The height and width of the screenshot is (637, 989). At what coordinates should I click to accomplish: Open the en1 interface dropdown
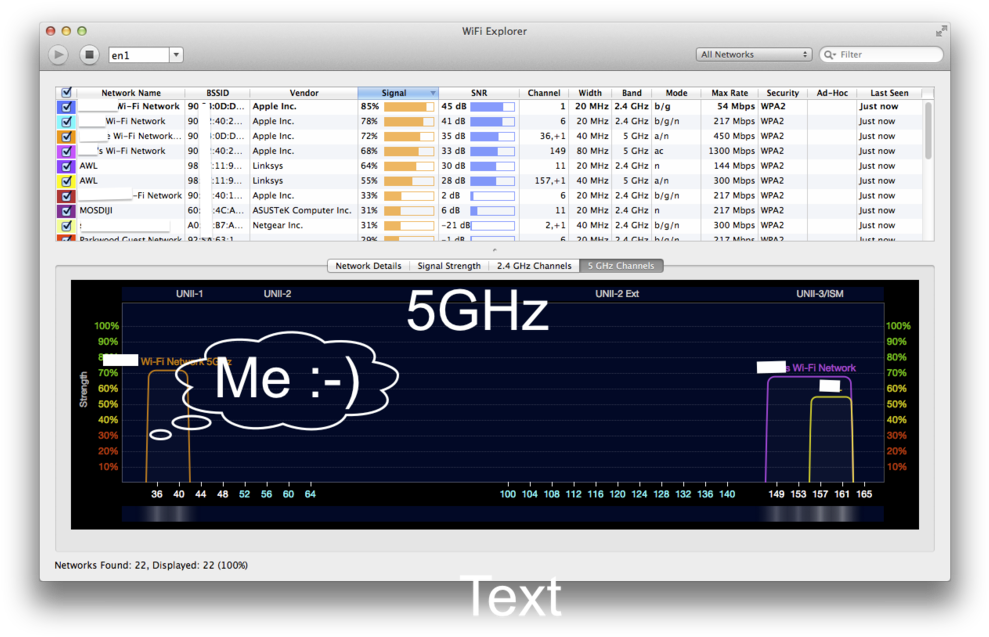coord(176,55)
